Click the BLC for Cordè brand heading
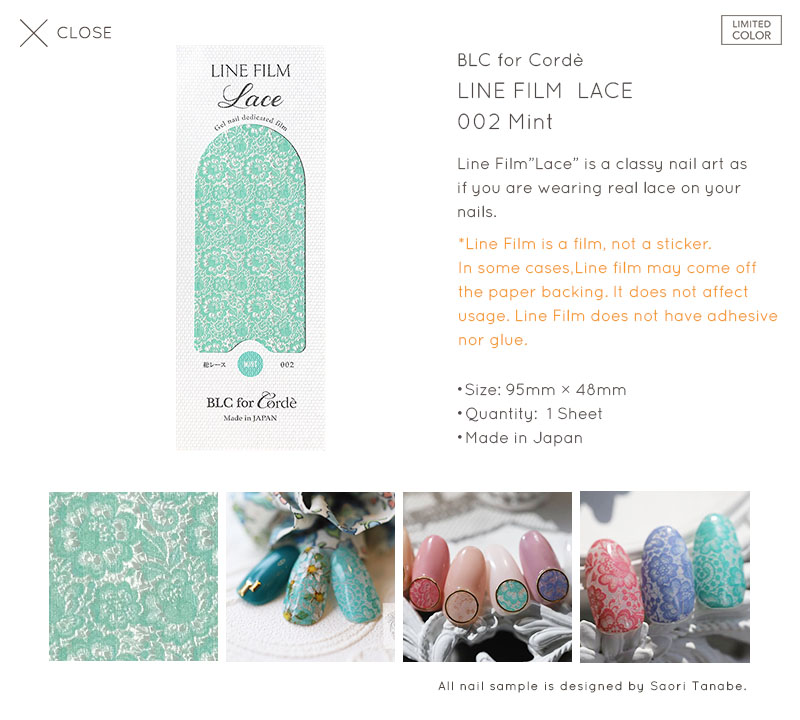 (x=520, y=60)
